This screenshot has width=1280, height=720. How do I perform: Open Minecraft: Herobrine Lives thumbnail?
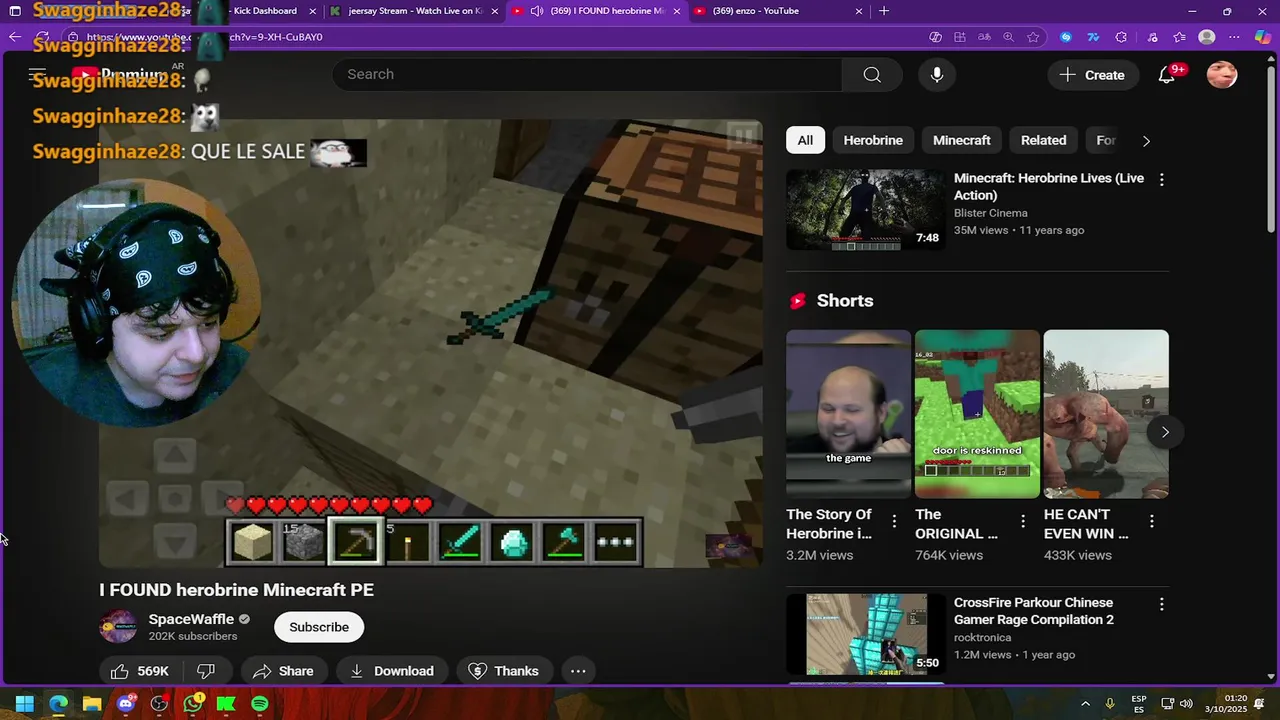(865, 210)
